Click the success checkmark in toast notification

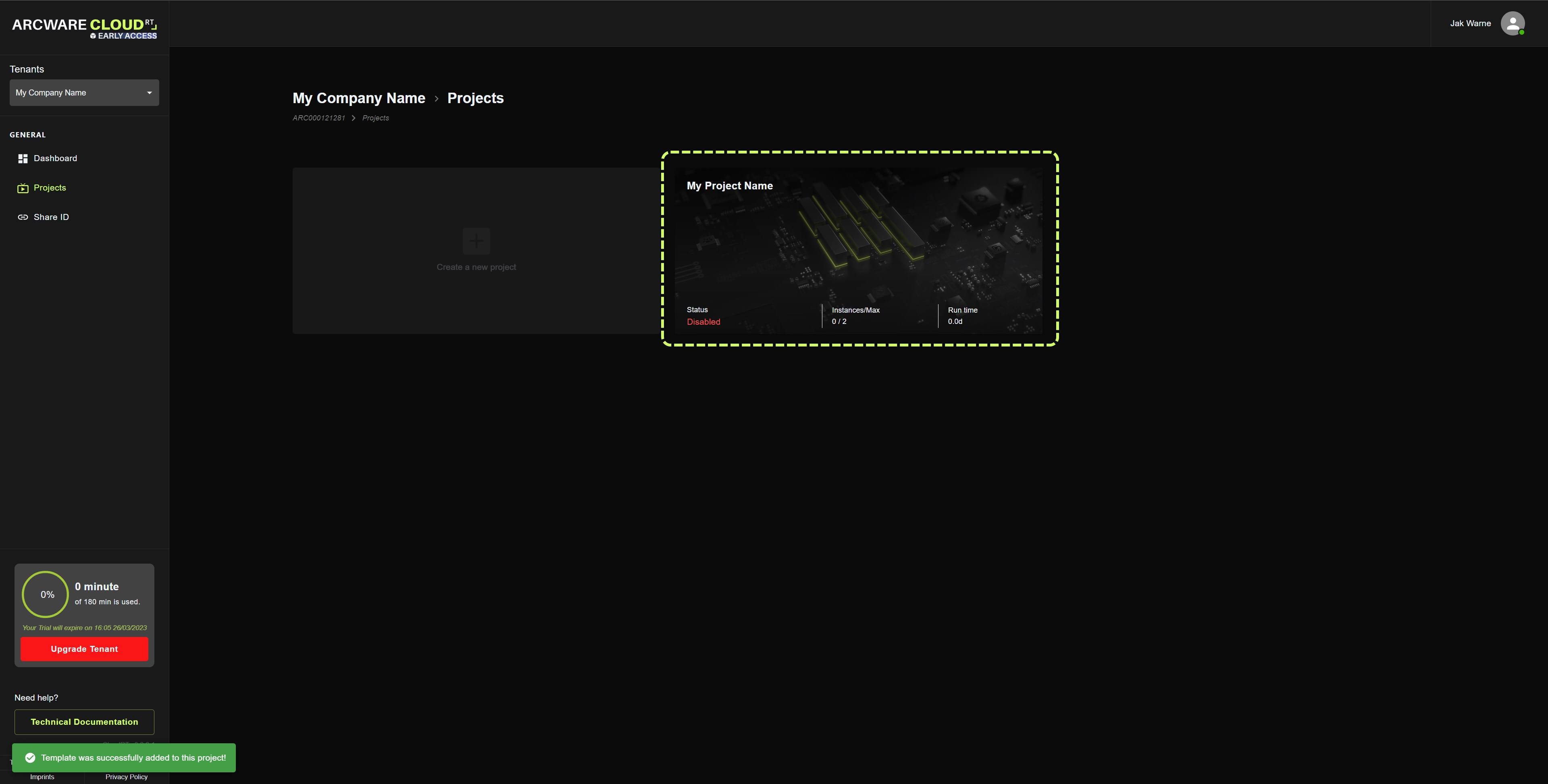[x=30, y=757]
